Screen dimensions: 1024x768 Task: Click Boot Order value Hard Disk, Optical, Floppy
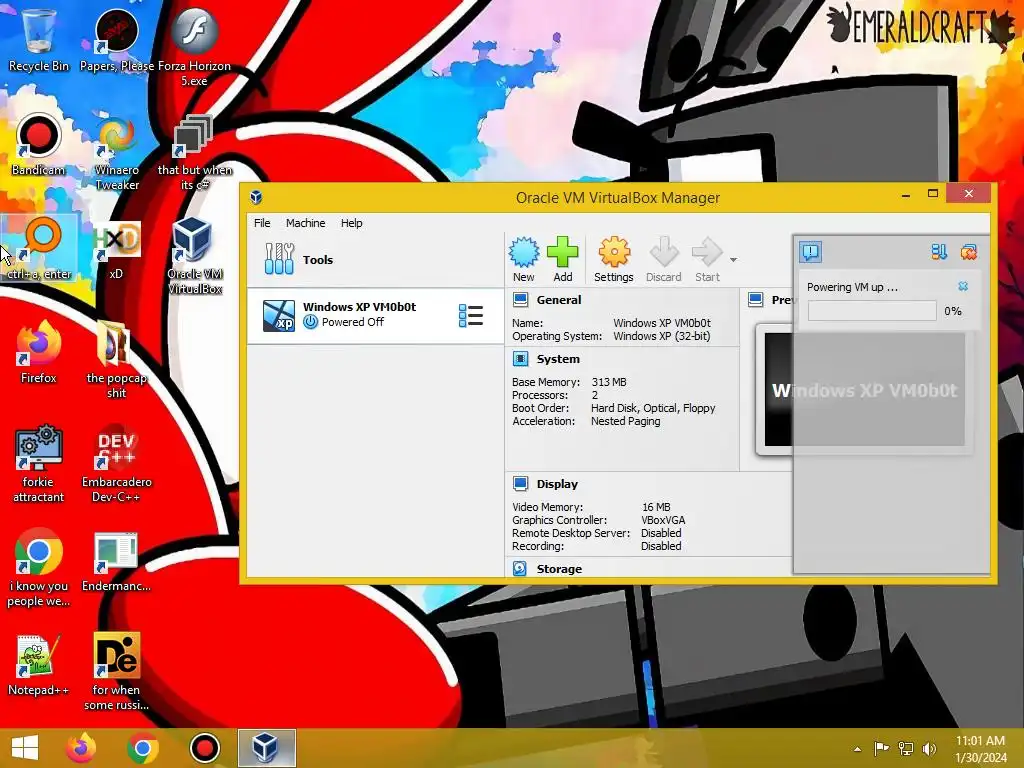pyautogui.click(x=653, y=408)
